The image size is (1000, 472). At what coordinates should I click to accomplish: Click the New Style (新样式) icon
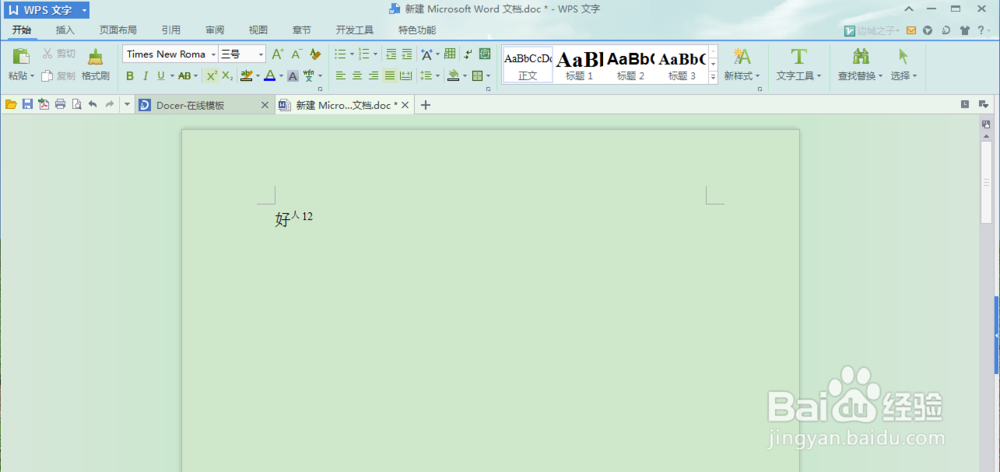742,57
